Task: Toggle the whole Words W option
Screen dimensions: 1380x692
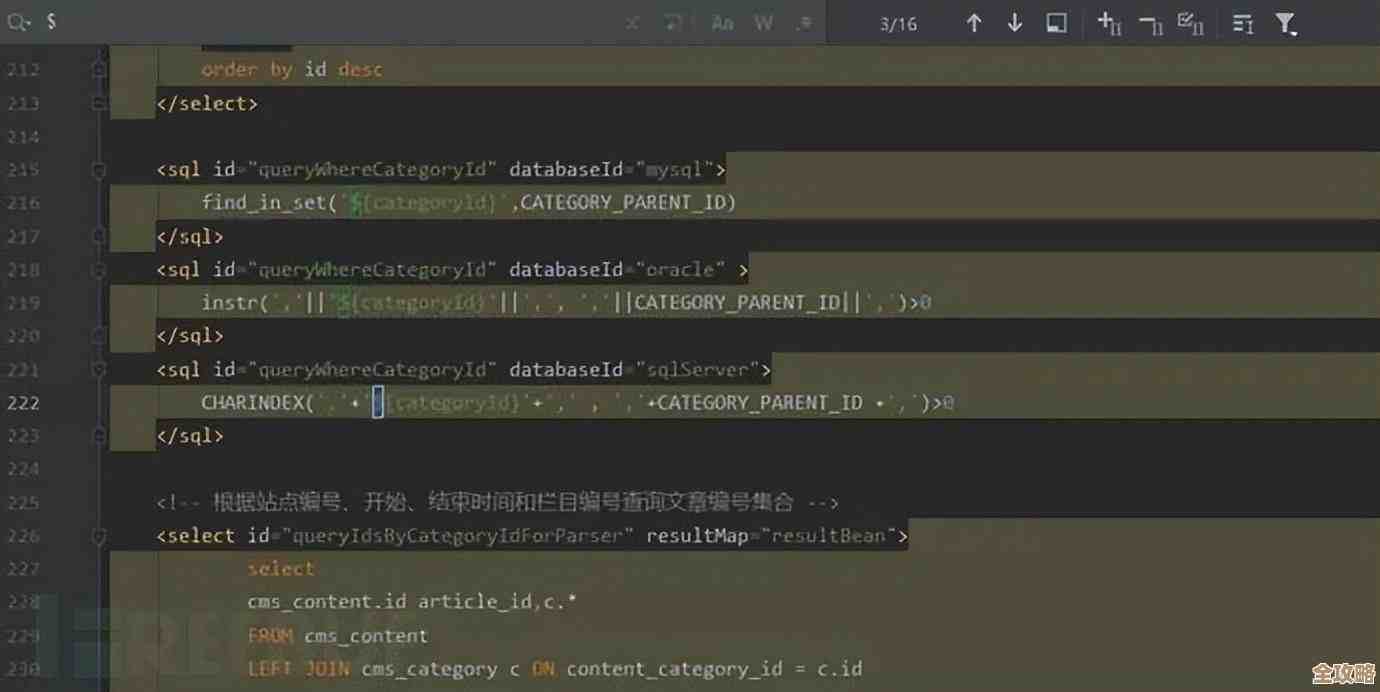Action: (x=763, y=22)
